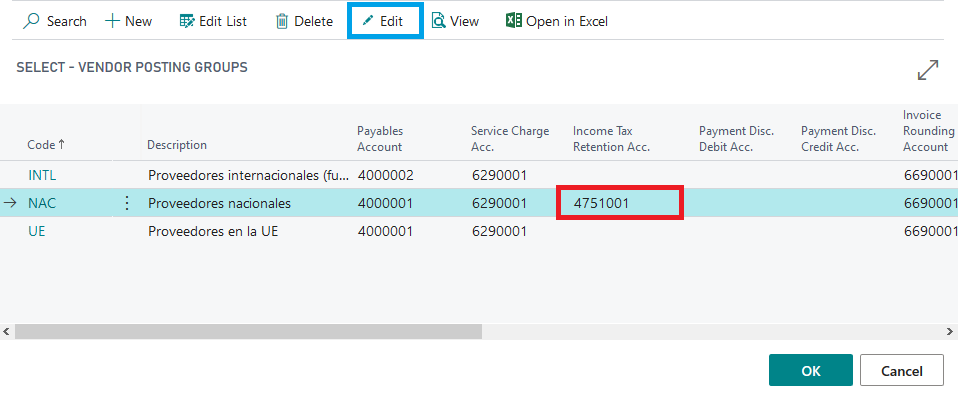Open the Description column header menu
The image size is (958, 399).
coord(177,145)
